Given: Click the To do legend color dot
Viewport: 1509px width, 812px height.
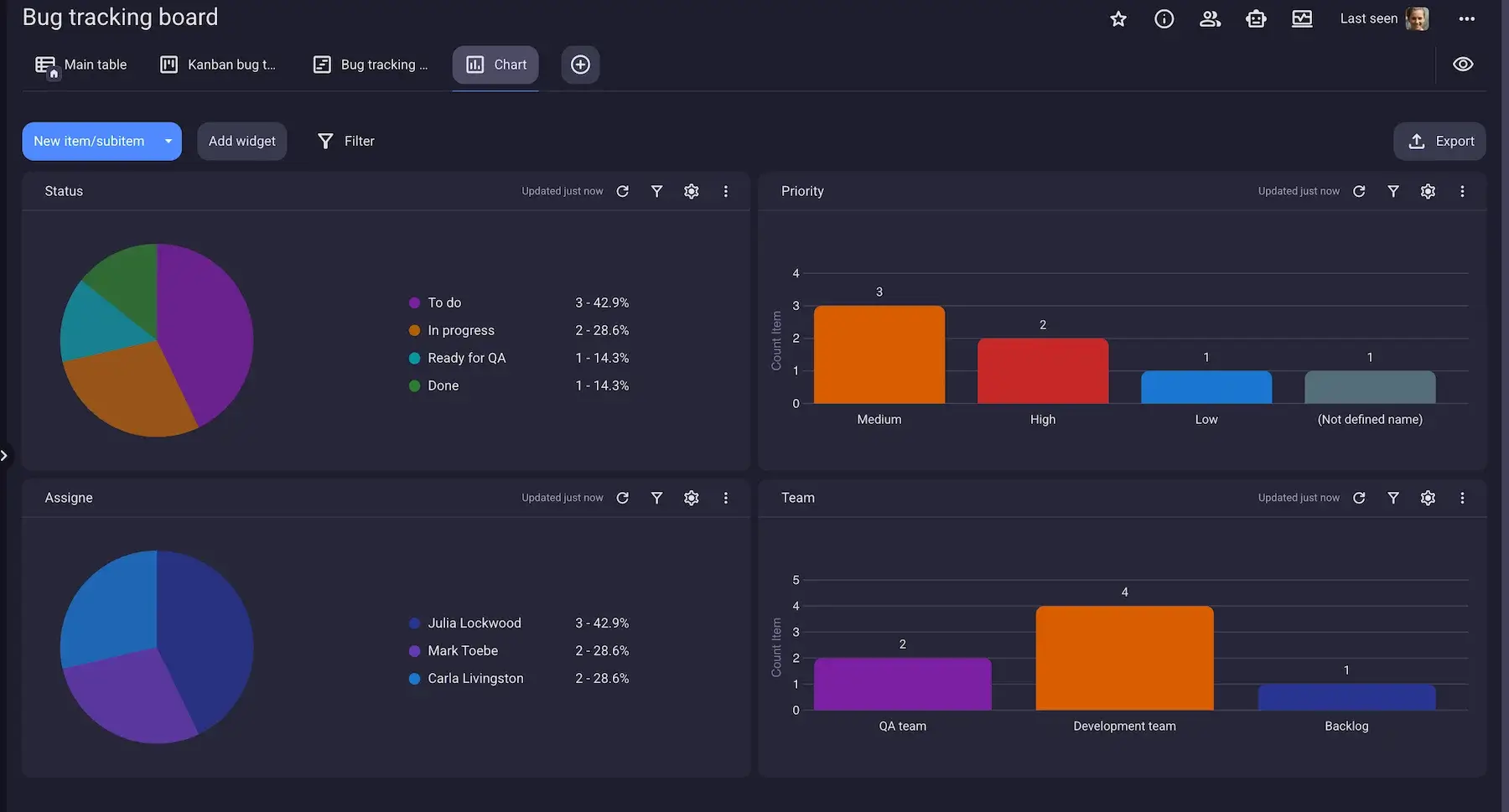Looking at the screenshot, I should point(414,303).
